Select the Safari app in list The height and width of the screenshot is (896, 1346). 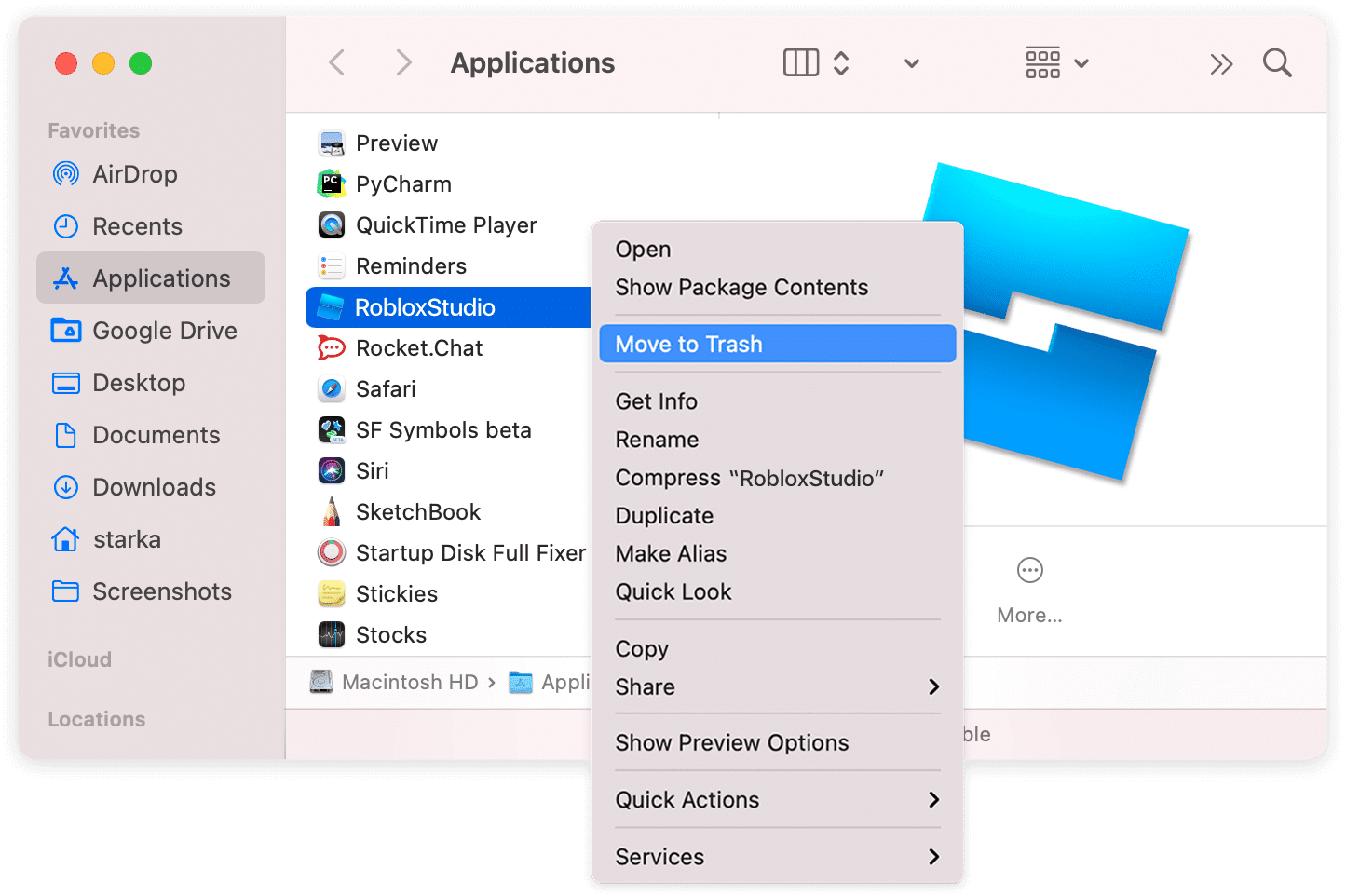[386, 389]
